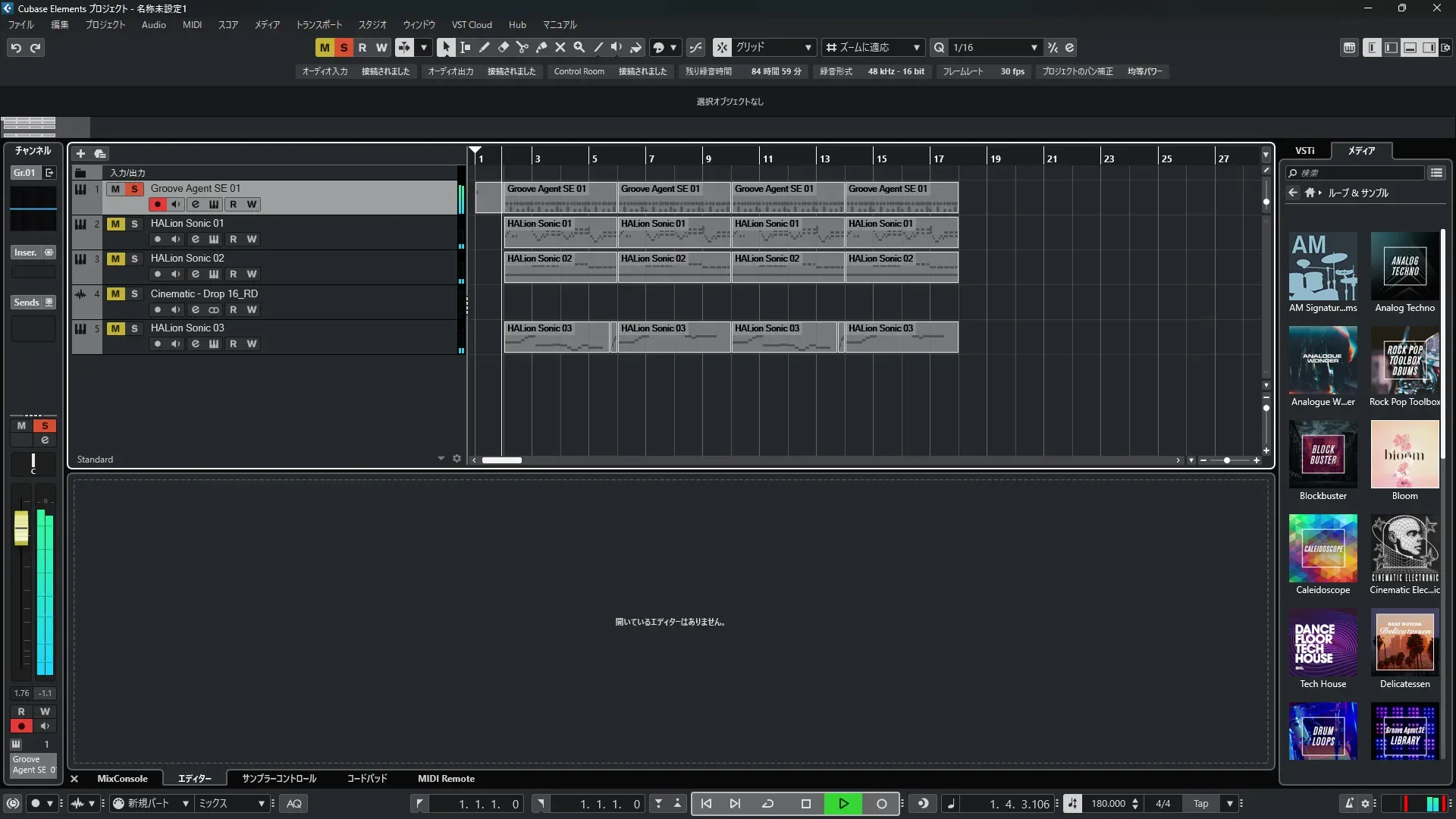The image size is (1456, 819).
Task: Switch to the MixConsole tab
Action: [x=122, y=779]
